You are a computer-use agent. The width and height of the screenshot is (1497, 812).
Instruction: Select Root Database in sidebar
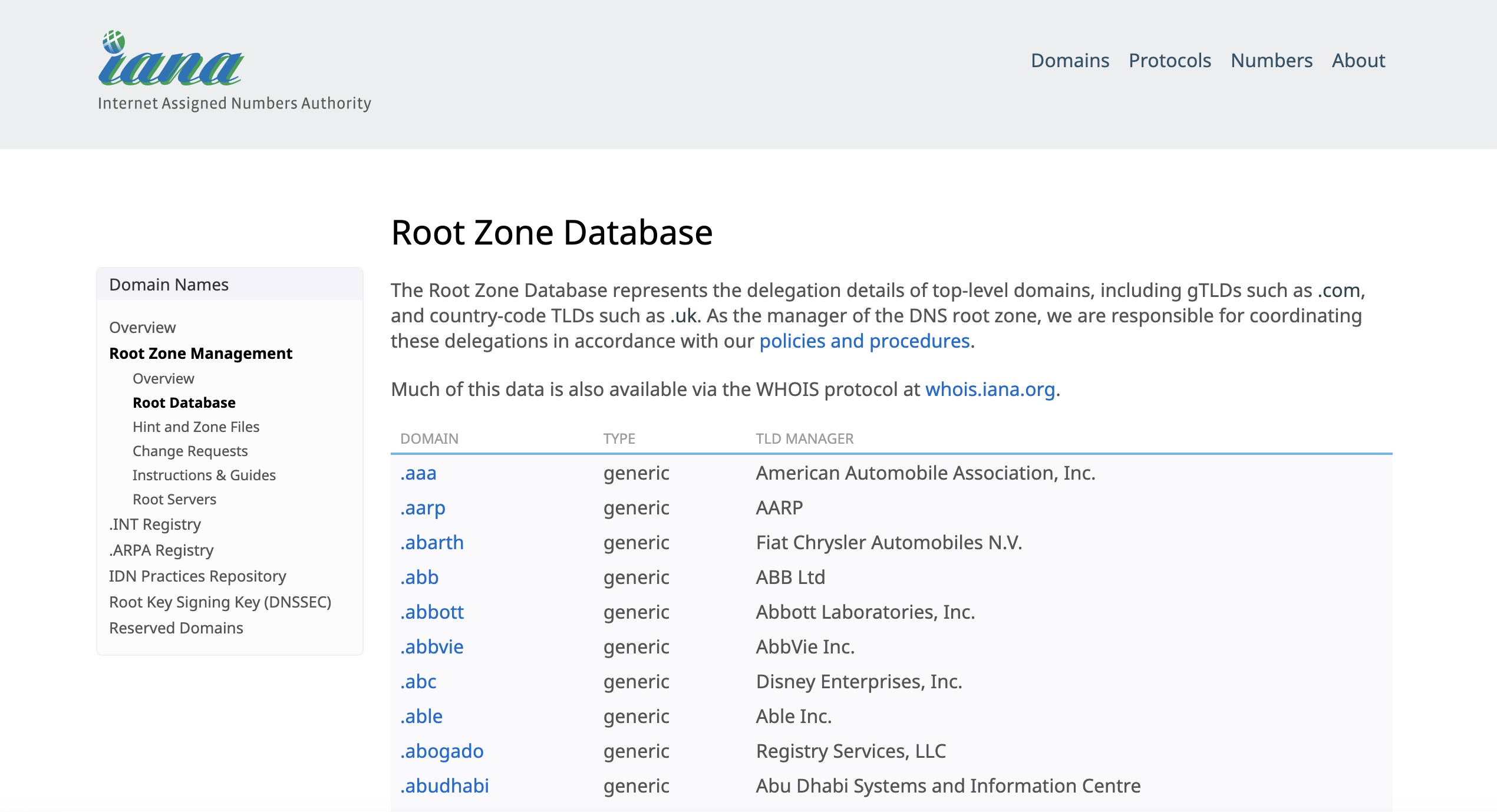(184, 402)
